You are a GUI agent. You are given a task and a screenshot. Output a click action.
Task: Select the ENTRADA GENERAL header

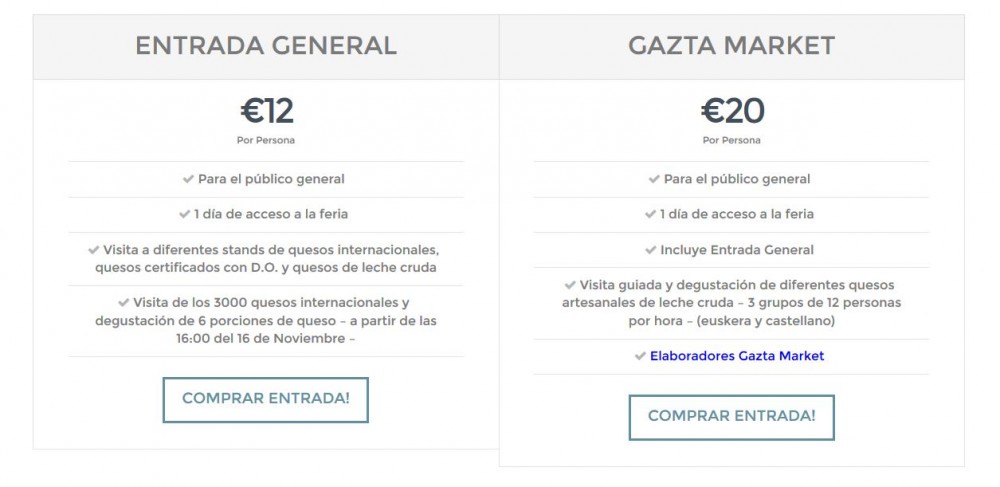[266, 46]
